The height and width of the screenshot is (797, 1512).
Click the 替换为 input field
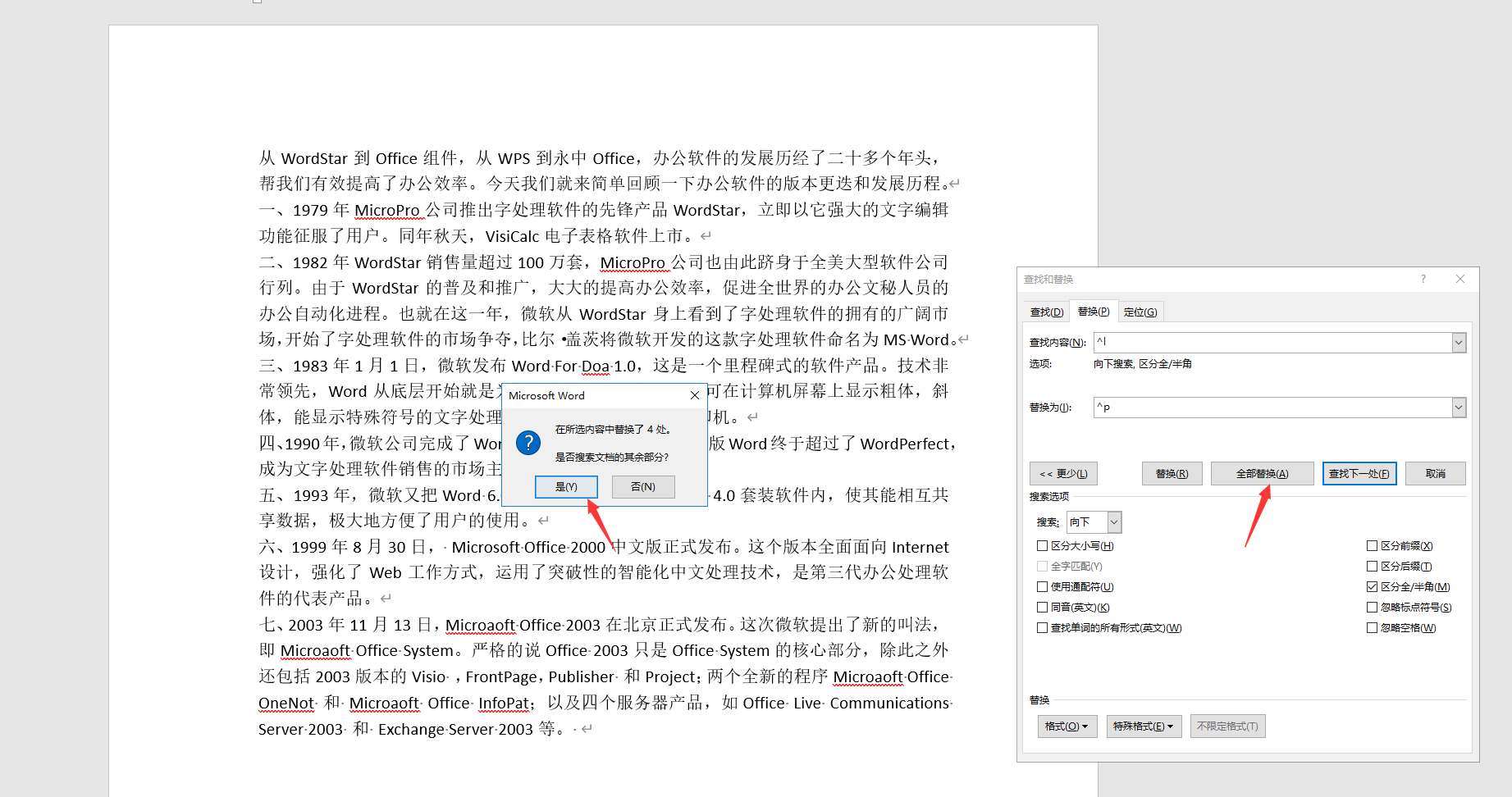pyautogui.click(x=1272, y=407)
